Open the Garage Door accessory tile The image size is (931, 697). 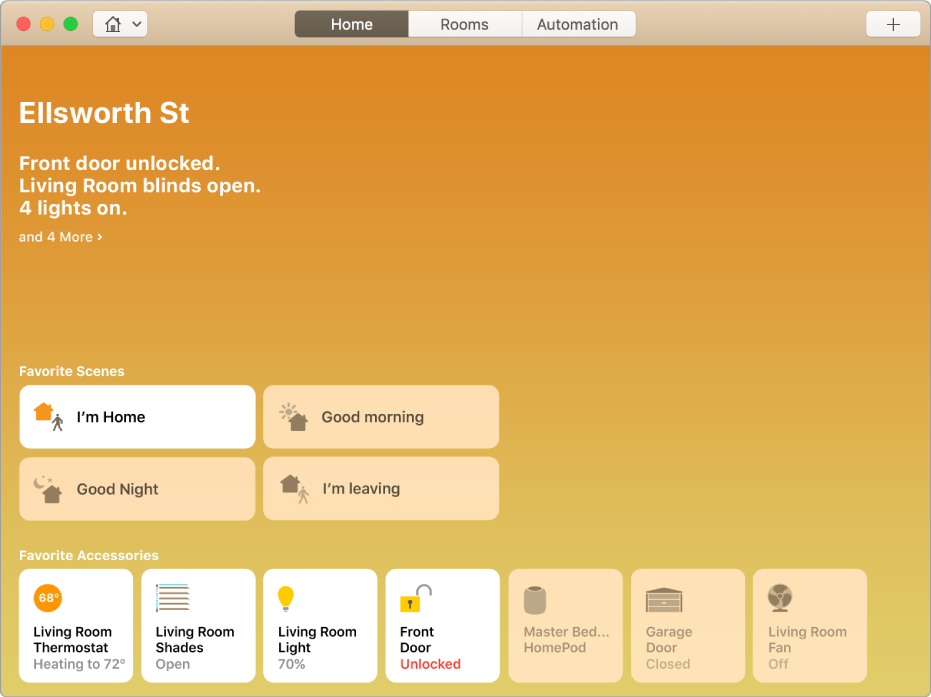[687, 626]
